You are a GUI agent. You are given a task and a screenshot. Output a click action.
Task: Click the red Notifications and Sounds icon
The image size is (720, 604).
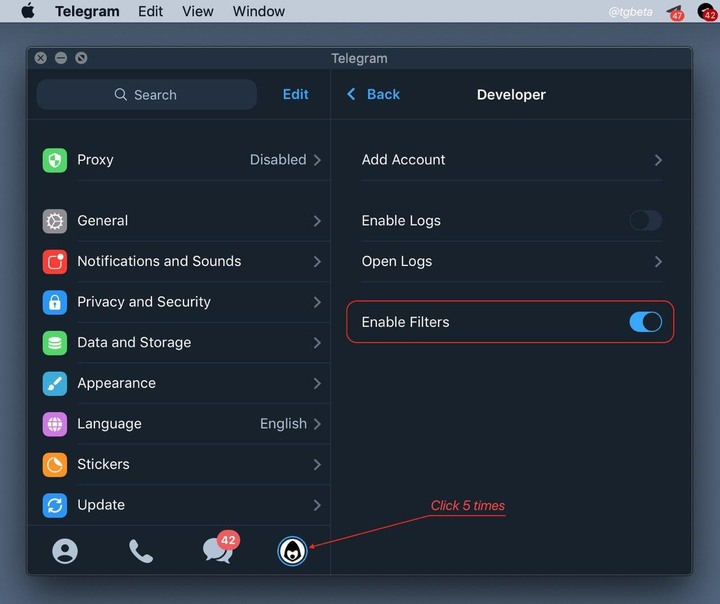tap(55, 261)
